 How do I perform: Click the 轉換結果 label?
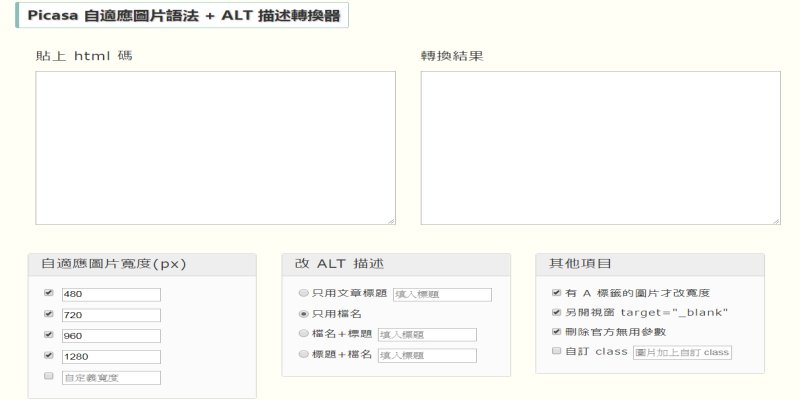452,56
